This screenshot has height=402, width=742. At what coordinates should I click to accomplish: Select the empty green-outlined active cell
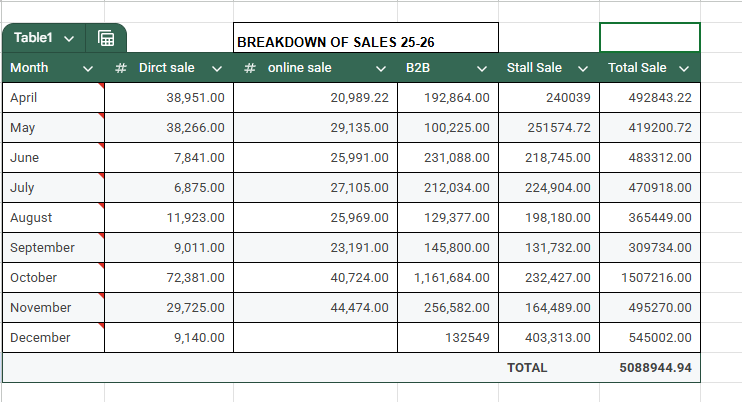649,38
